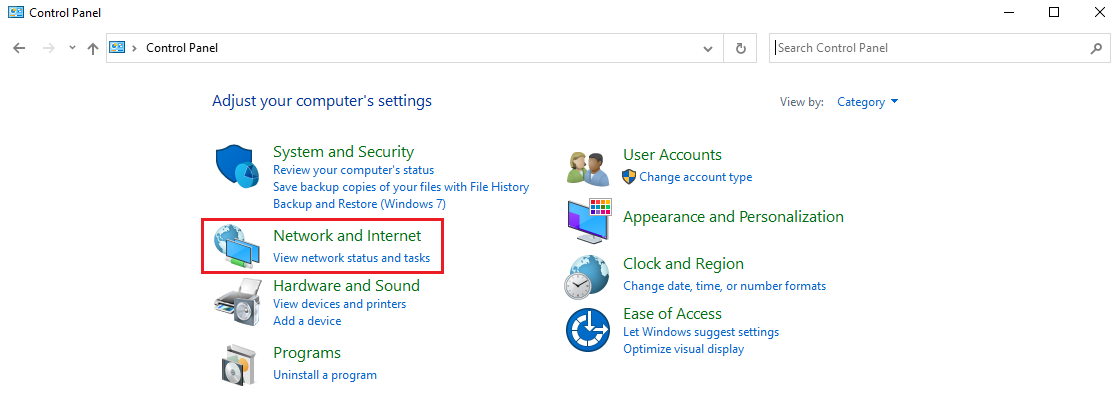Click the Hardware and Sound printer icon
This screenshot has height=419, width=1119.
pos(237,299)
